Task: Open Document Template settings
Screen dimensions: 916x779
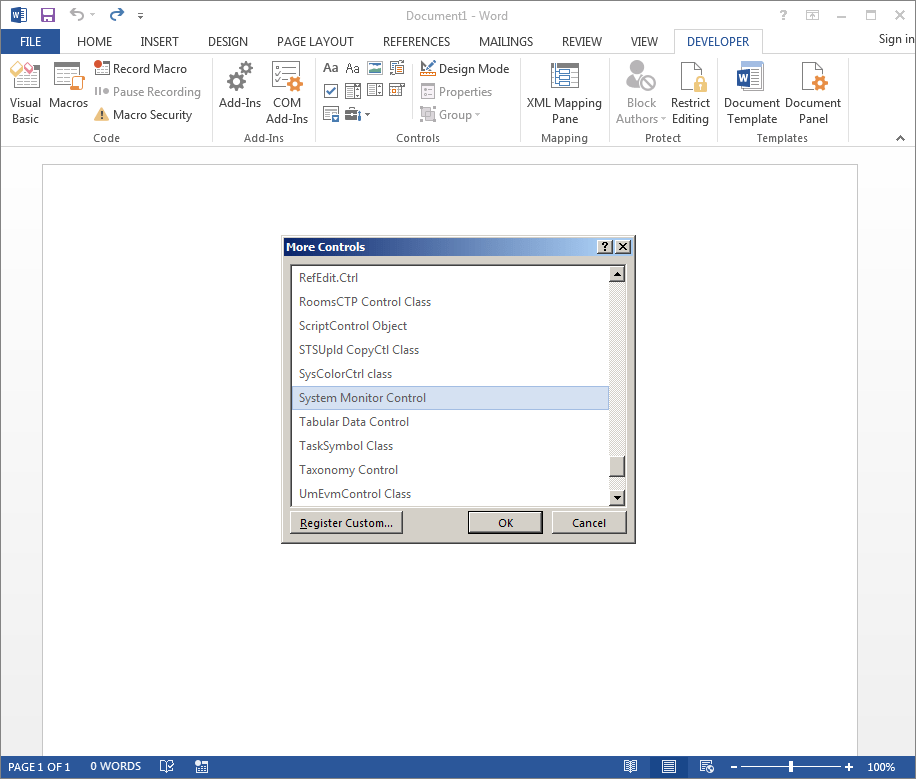Action: click(751, 94)
